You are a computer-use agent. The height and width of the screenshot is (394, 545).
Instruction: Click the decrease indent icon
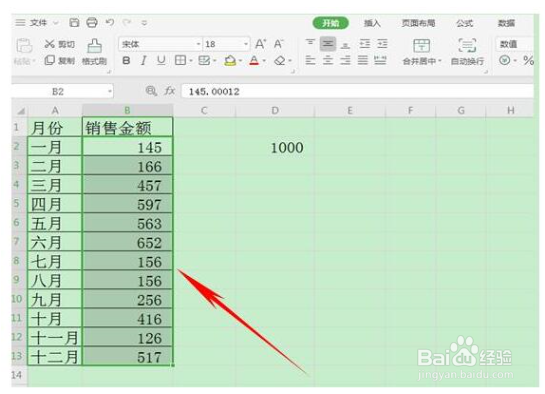365,44
